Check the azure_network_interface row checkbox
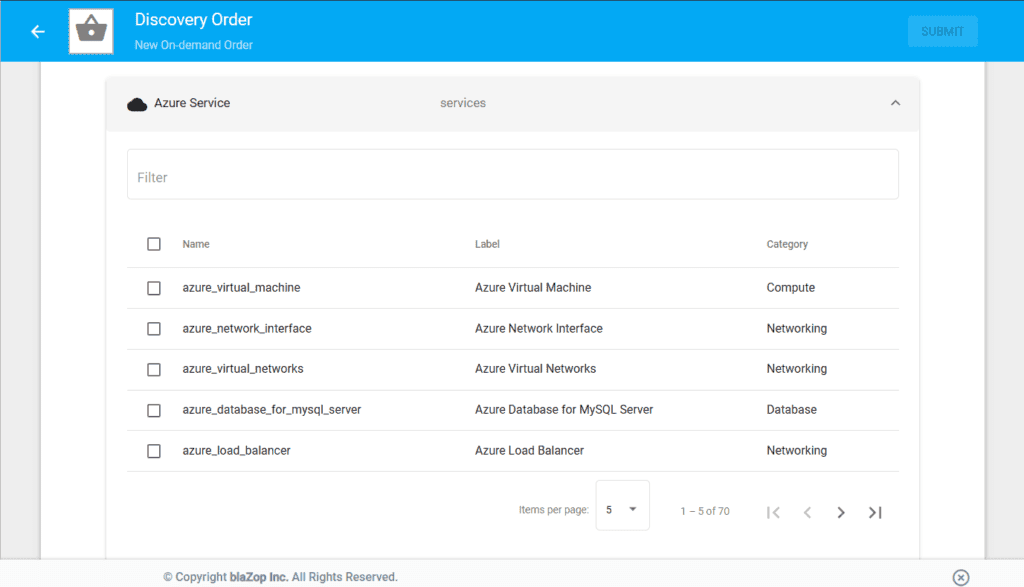 (153, 328)
